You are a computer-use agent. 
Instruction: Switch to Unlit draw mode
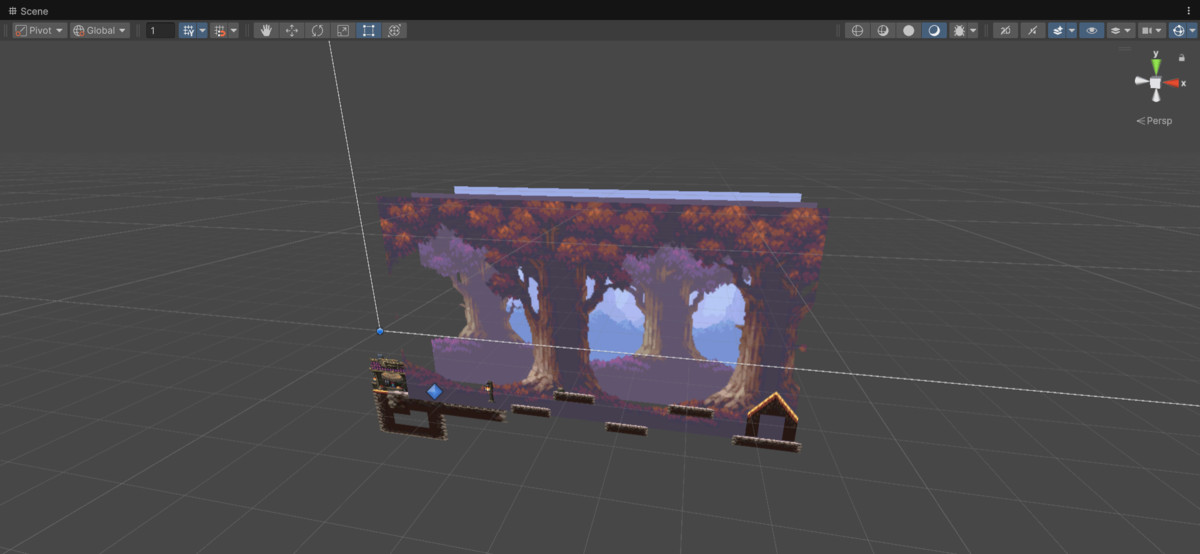point(909,30)
